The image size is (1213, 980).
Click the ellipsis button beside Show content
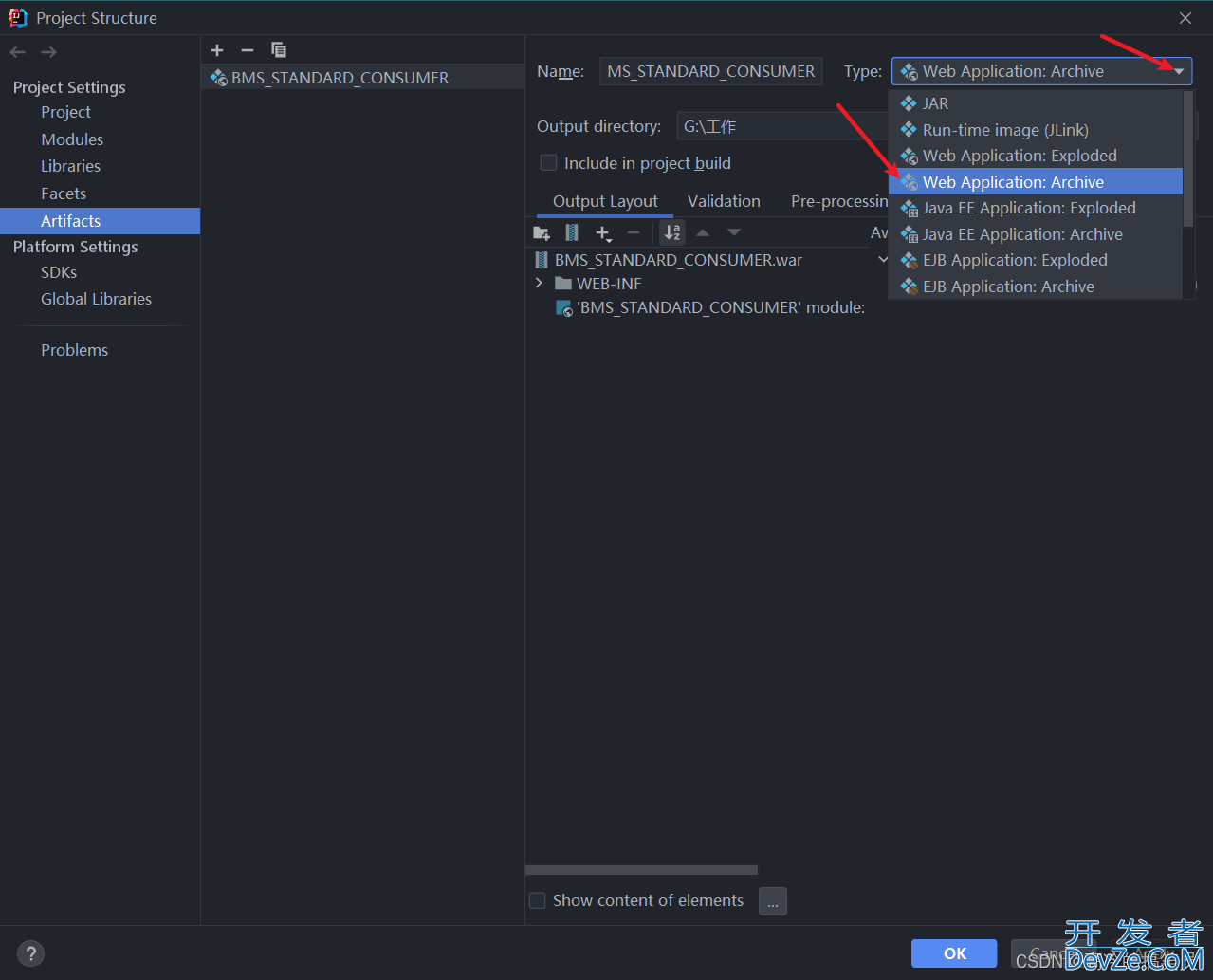click(773, 901)
